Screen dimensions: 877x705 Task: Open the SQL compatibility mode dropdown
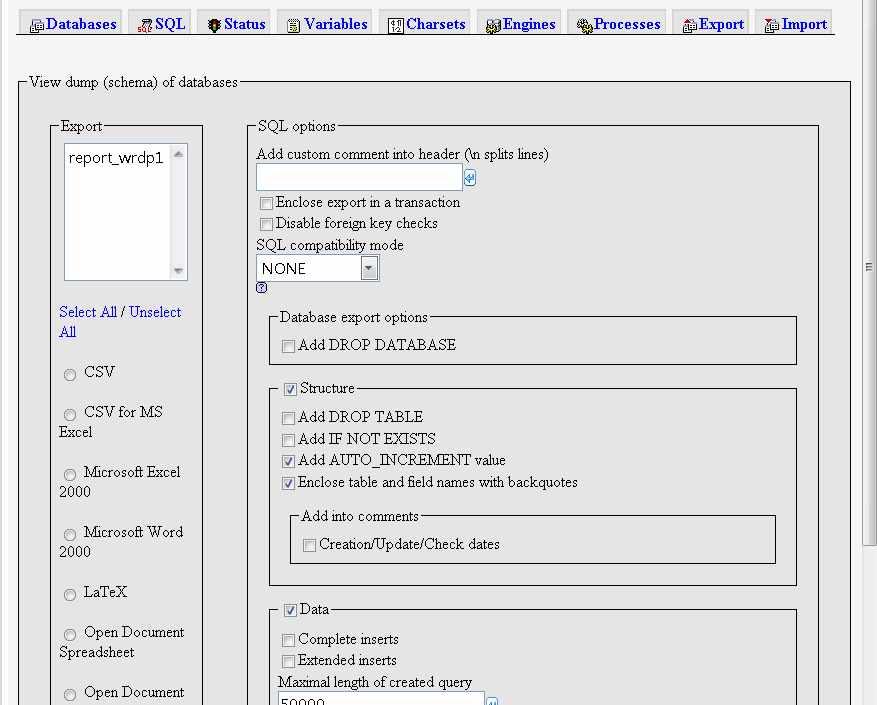click(x=369, y=268)
